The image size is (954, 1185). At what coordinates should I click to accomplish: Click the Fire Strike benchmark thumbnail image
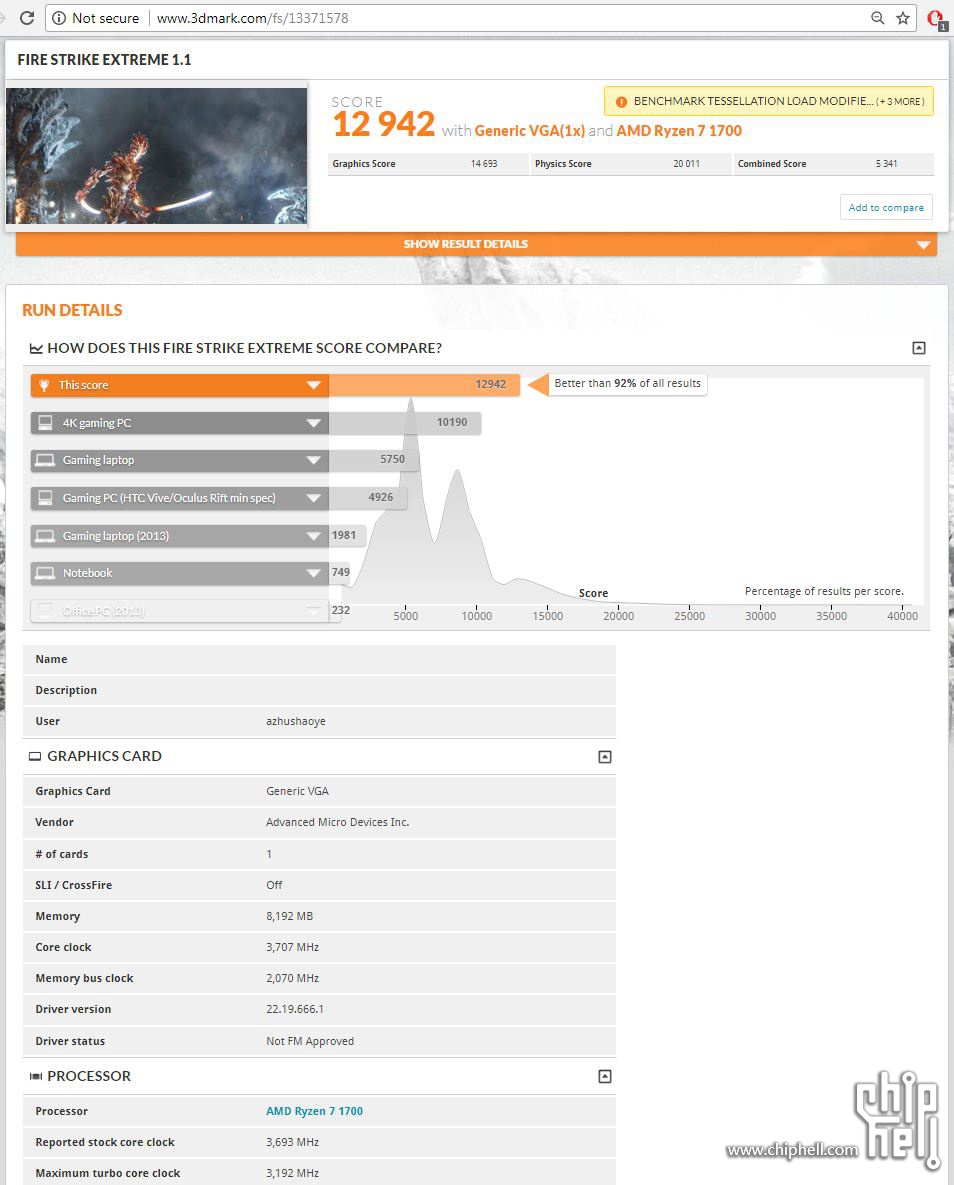tap(157, 156)
